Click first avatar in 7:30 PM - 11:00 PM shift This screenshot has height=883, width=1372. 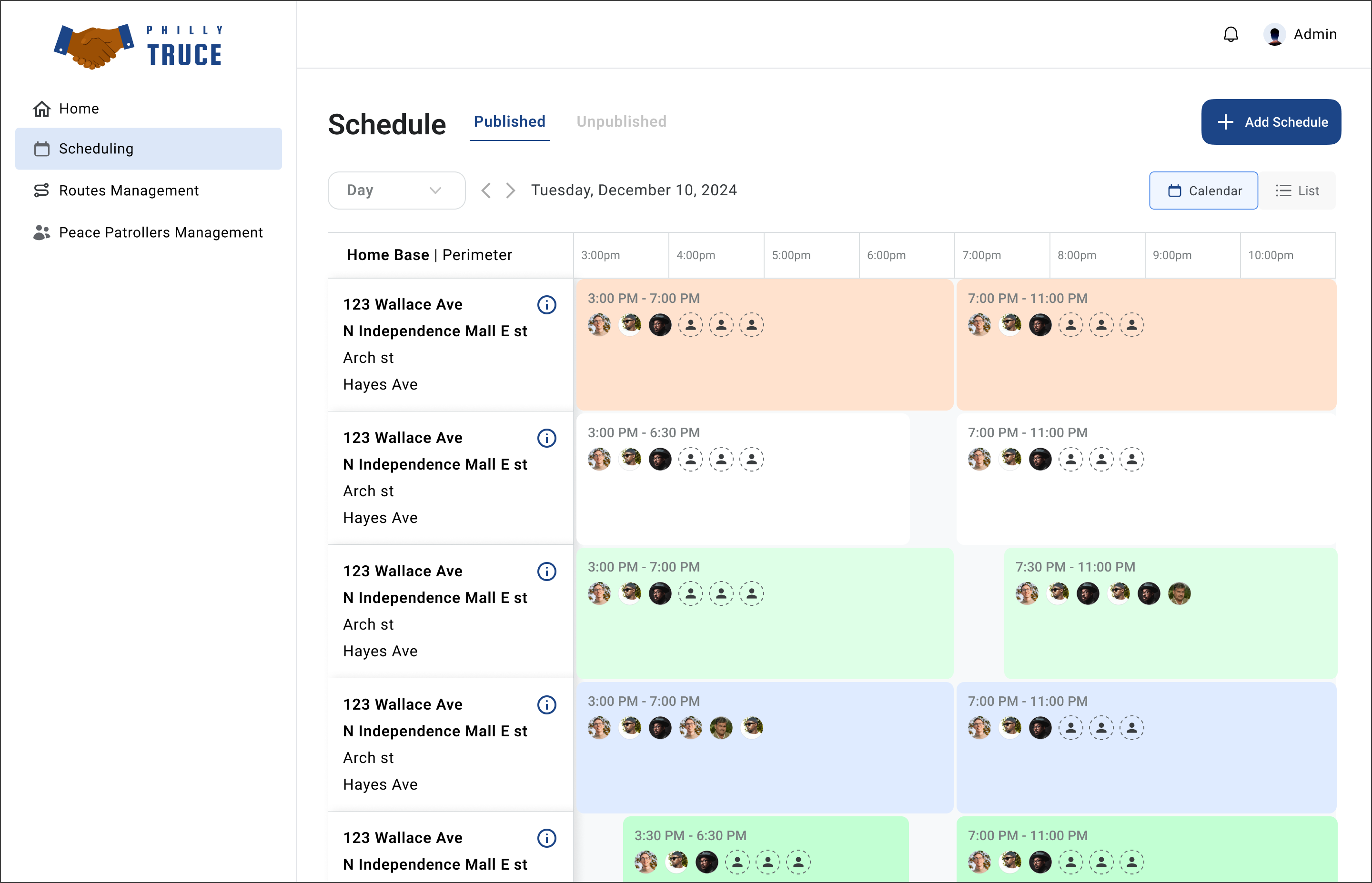1027,593
